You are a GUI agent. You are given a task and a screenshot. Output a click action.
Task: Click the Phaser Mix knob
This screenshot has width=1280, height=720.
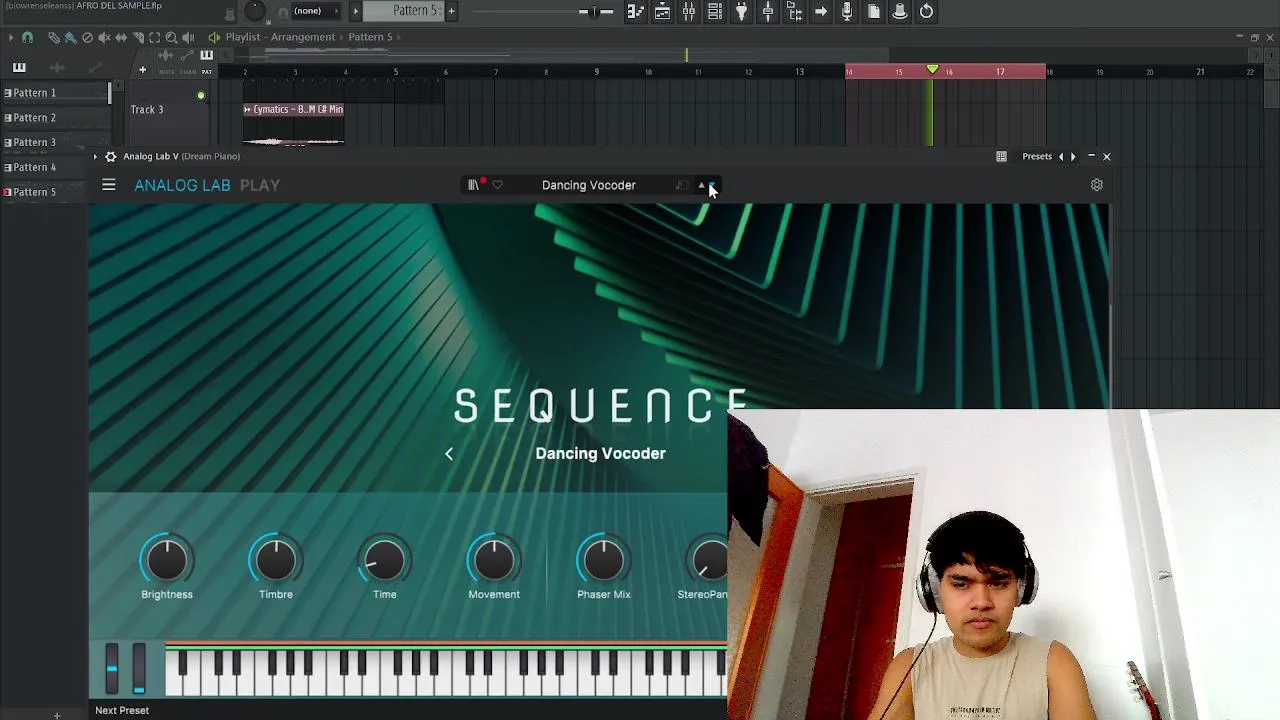[603, 560]
